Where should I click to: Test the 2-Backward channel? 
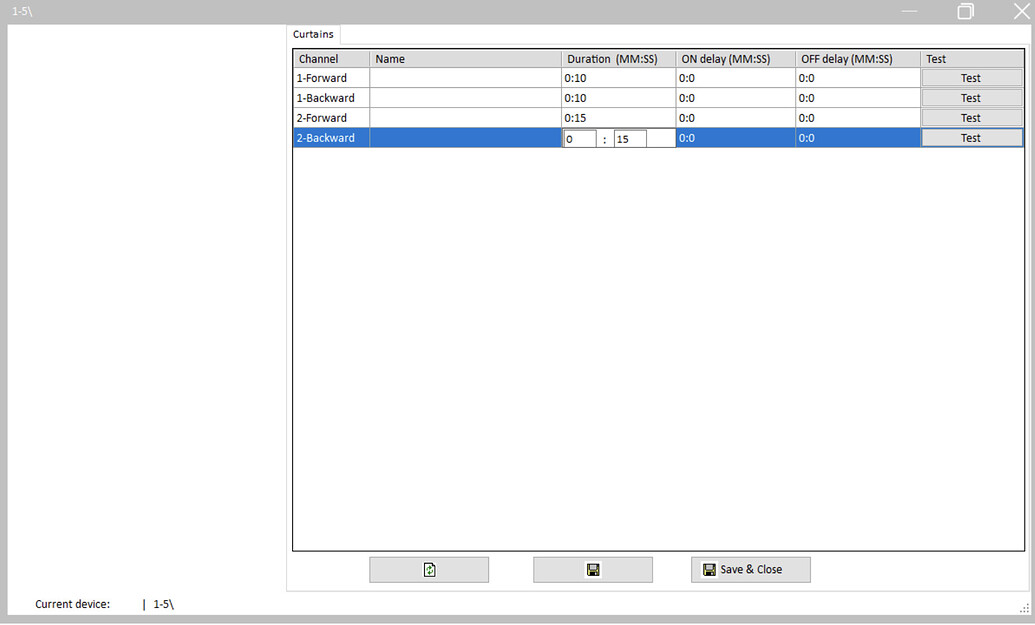coord(972,138)
